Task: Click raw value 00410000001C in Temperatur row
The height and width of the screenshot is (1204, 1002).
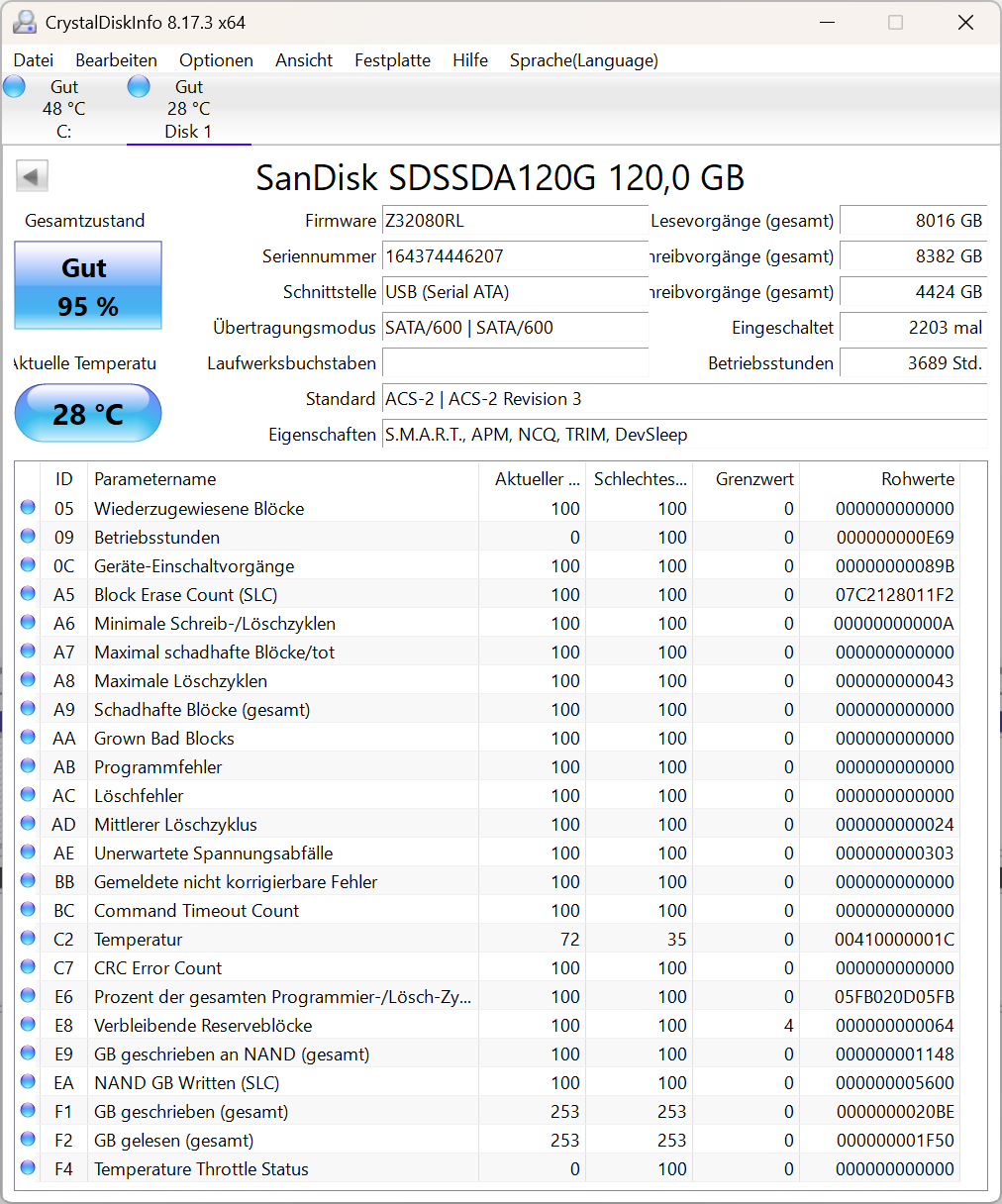Action: [895, 939]
